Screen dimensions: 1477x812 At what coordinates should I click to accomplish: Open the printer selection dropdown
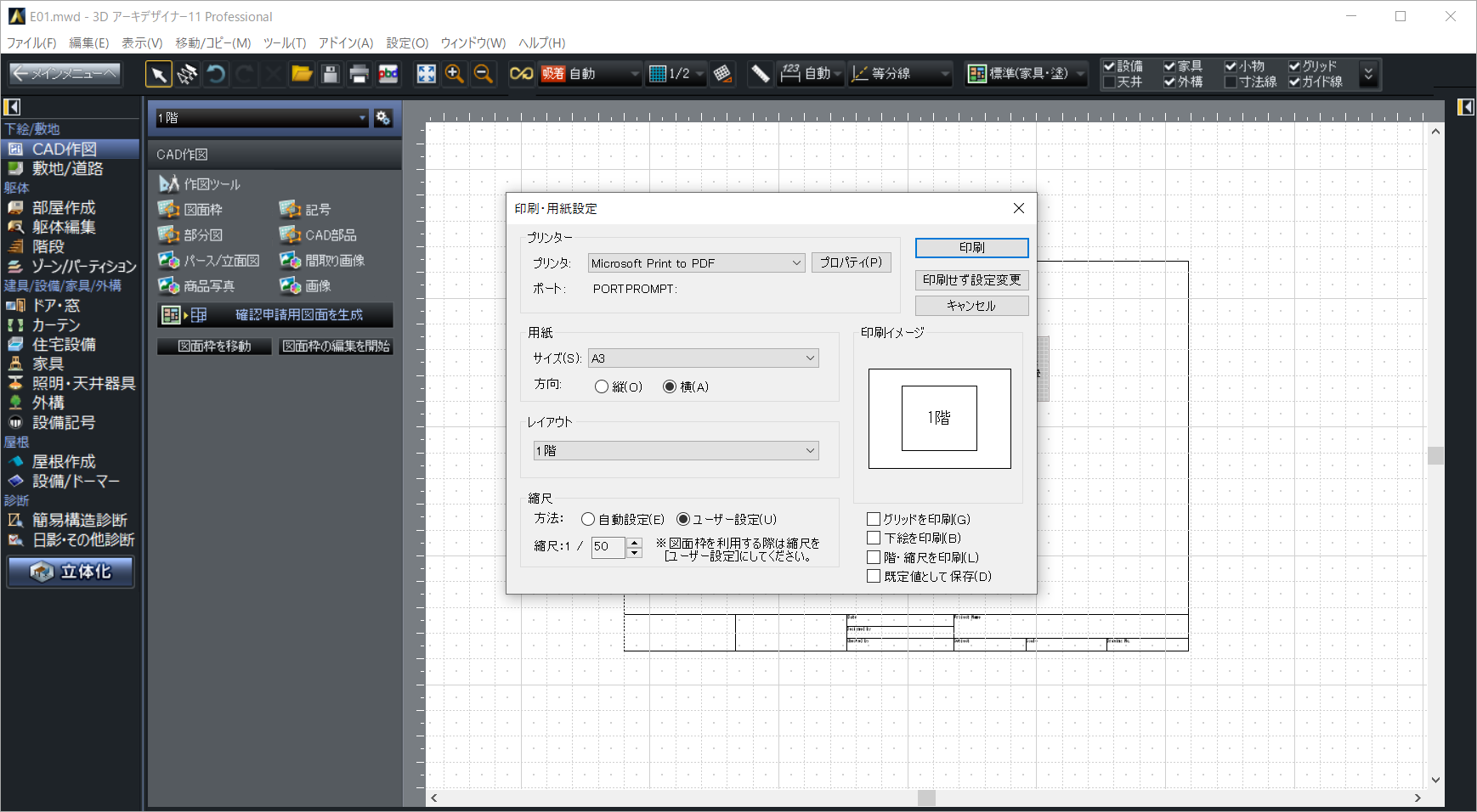(696, 263)
